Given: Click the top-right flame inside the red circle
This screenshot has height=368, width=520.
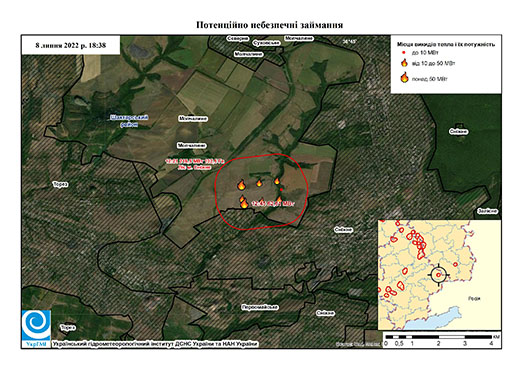Looking at the screenshot, I should click(x=277, y=181).
